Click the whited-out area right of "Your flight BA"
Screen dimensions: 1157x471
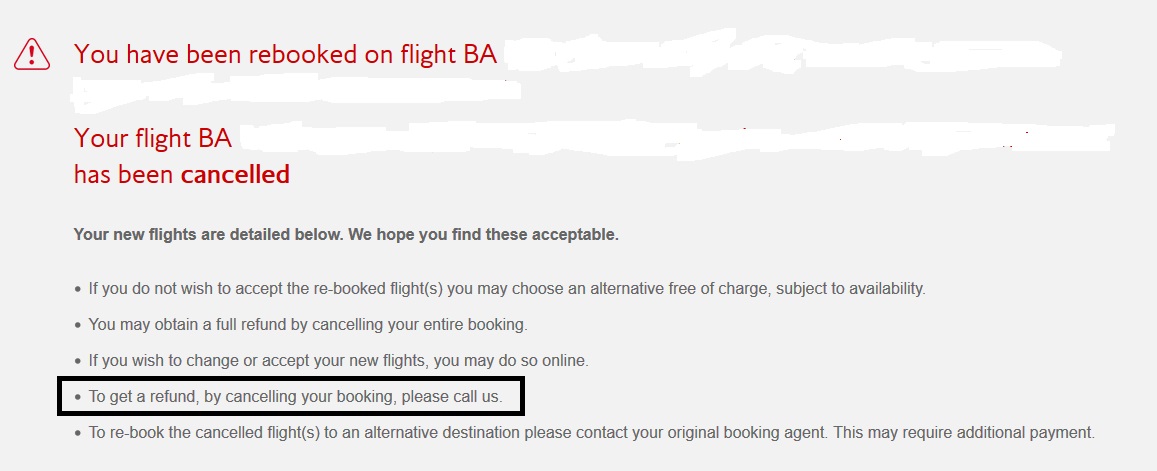tap(680, 138)
